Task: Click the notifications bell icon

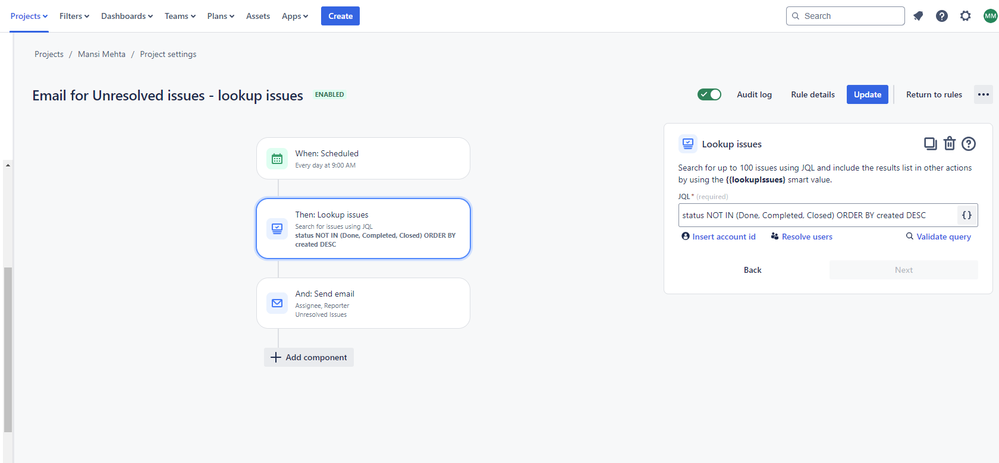Action: click(x=918, y=16)
